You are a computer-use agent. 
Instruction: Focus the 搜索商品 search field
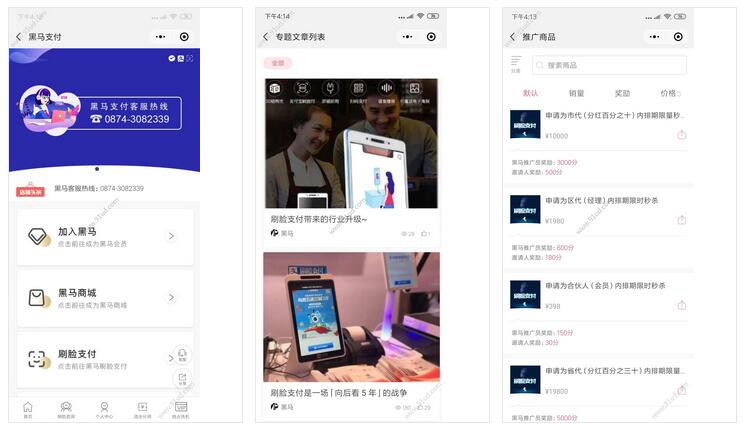[609, 65]
